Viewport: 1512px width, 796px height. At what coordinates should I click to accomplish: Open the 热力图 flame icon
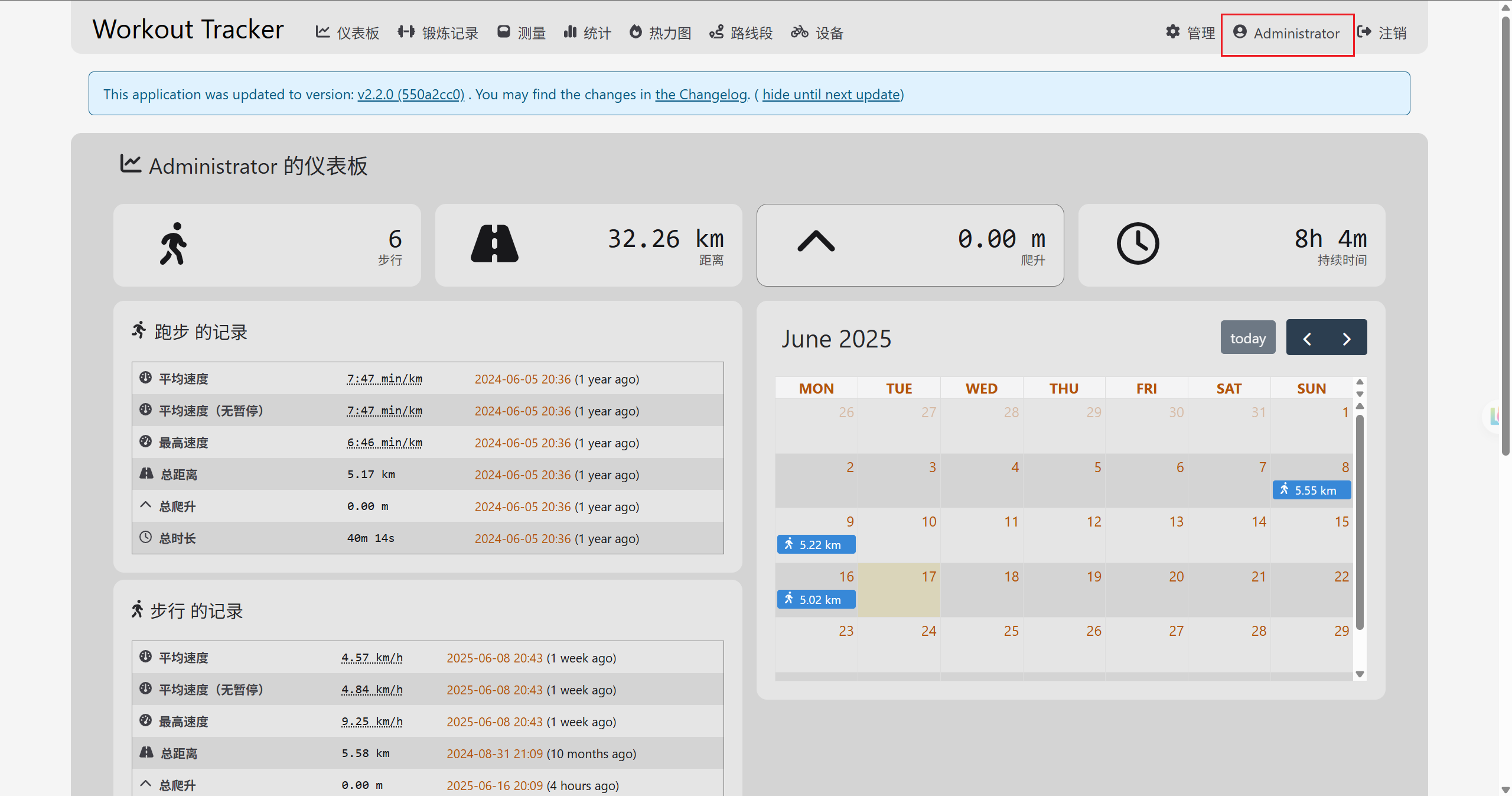[x=636, y=32]
